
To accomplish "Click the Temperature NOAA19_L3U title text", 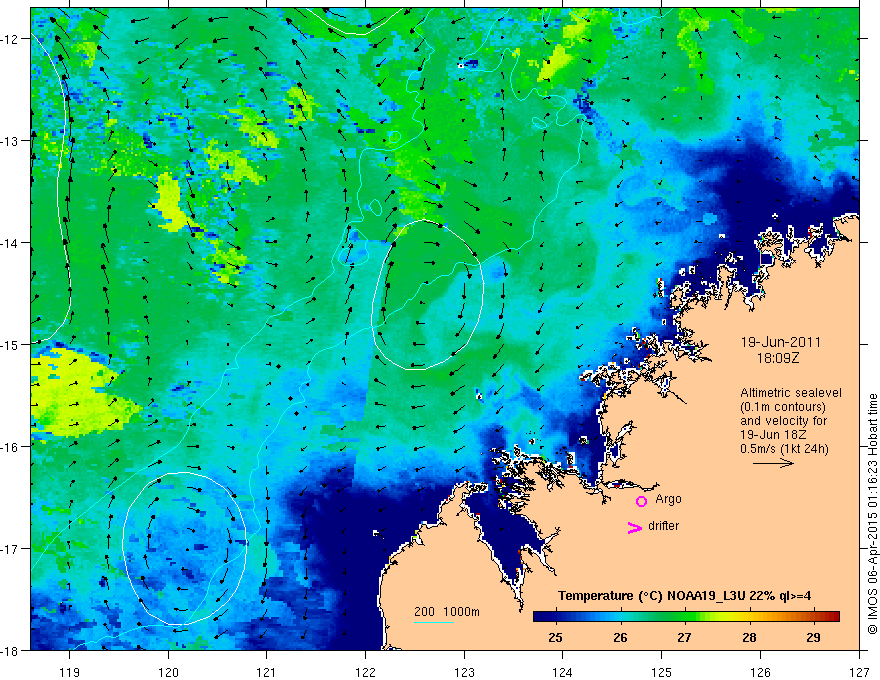I will click(x=684, y=596).
